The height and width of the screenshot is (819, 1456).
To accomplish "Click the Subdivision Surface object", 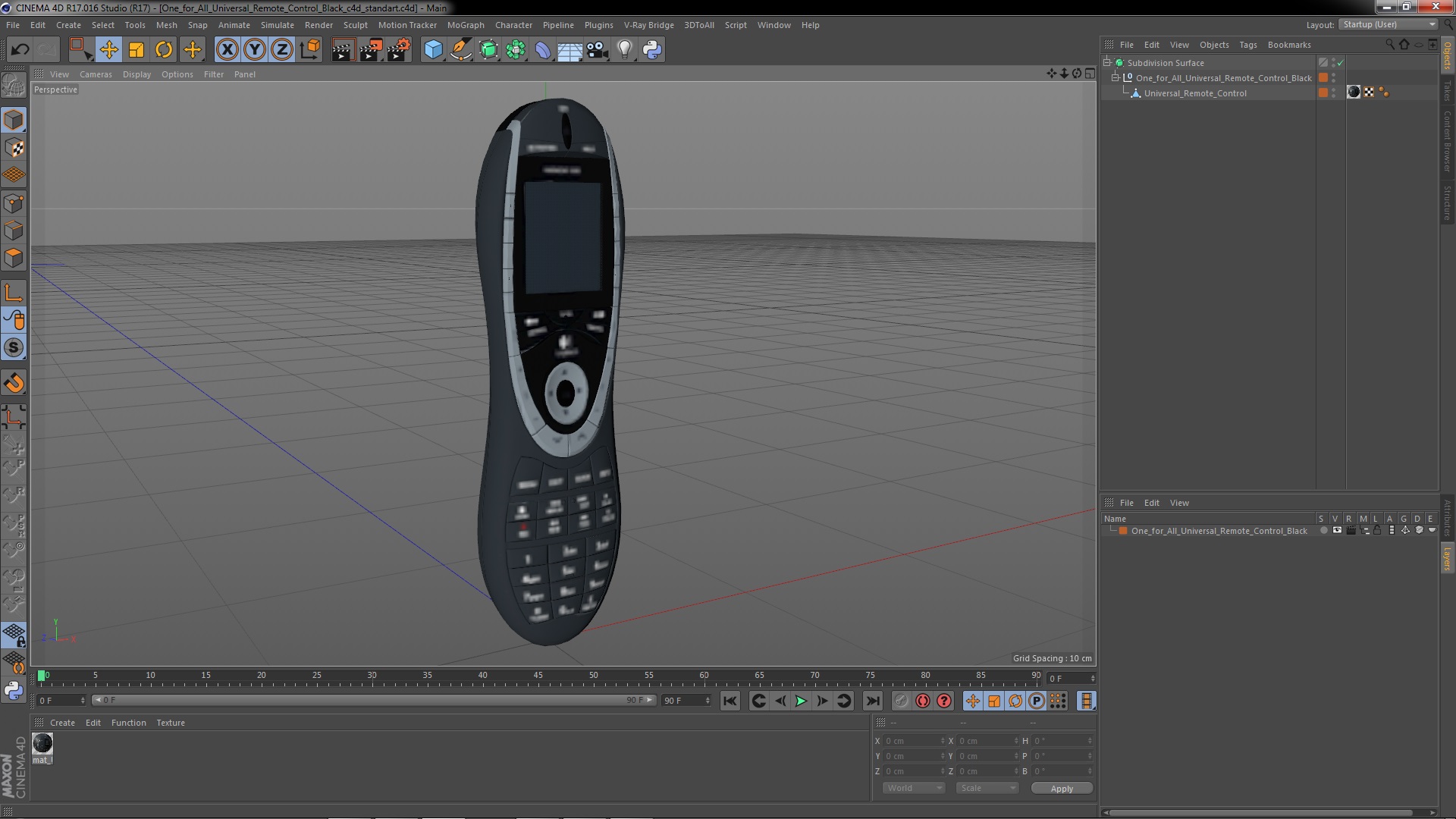I will click(1166, 62).
